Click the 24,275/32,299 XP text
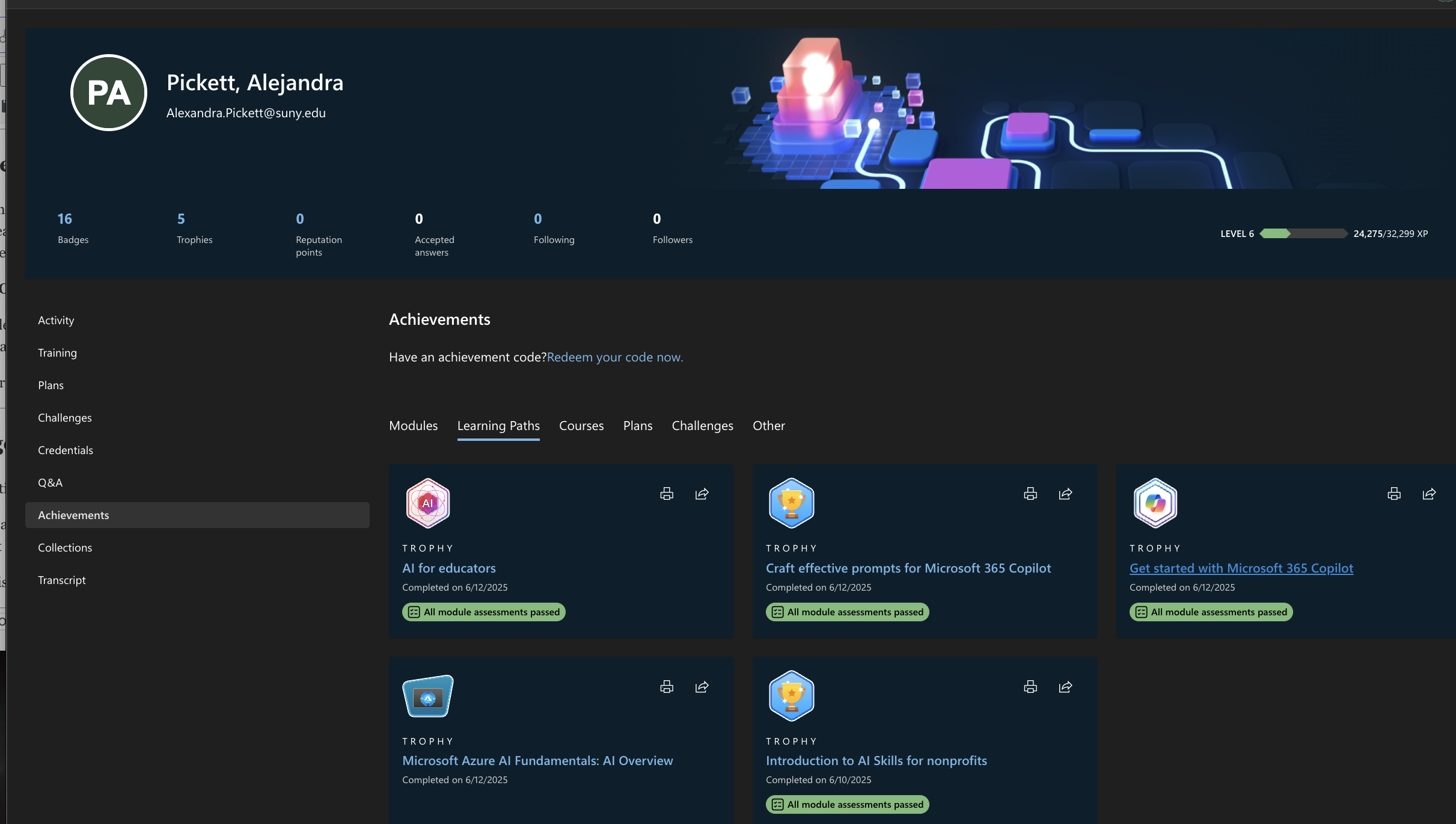The width and height of the screenshot is (1456, 824). (1390, 234)
